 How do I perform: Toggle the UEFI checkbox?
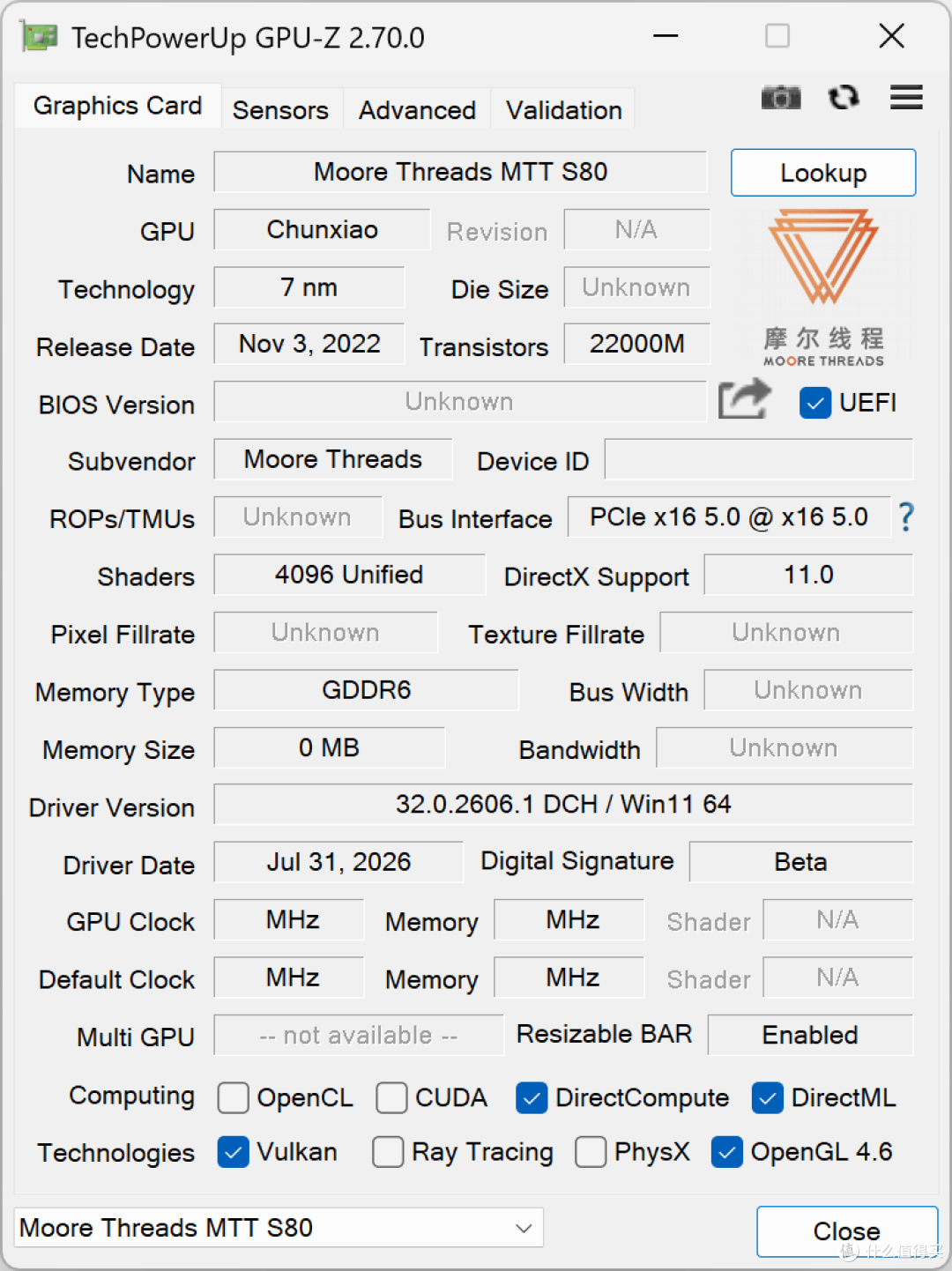tap(815, 403)
